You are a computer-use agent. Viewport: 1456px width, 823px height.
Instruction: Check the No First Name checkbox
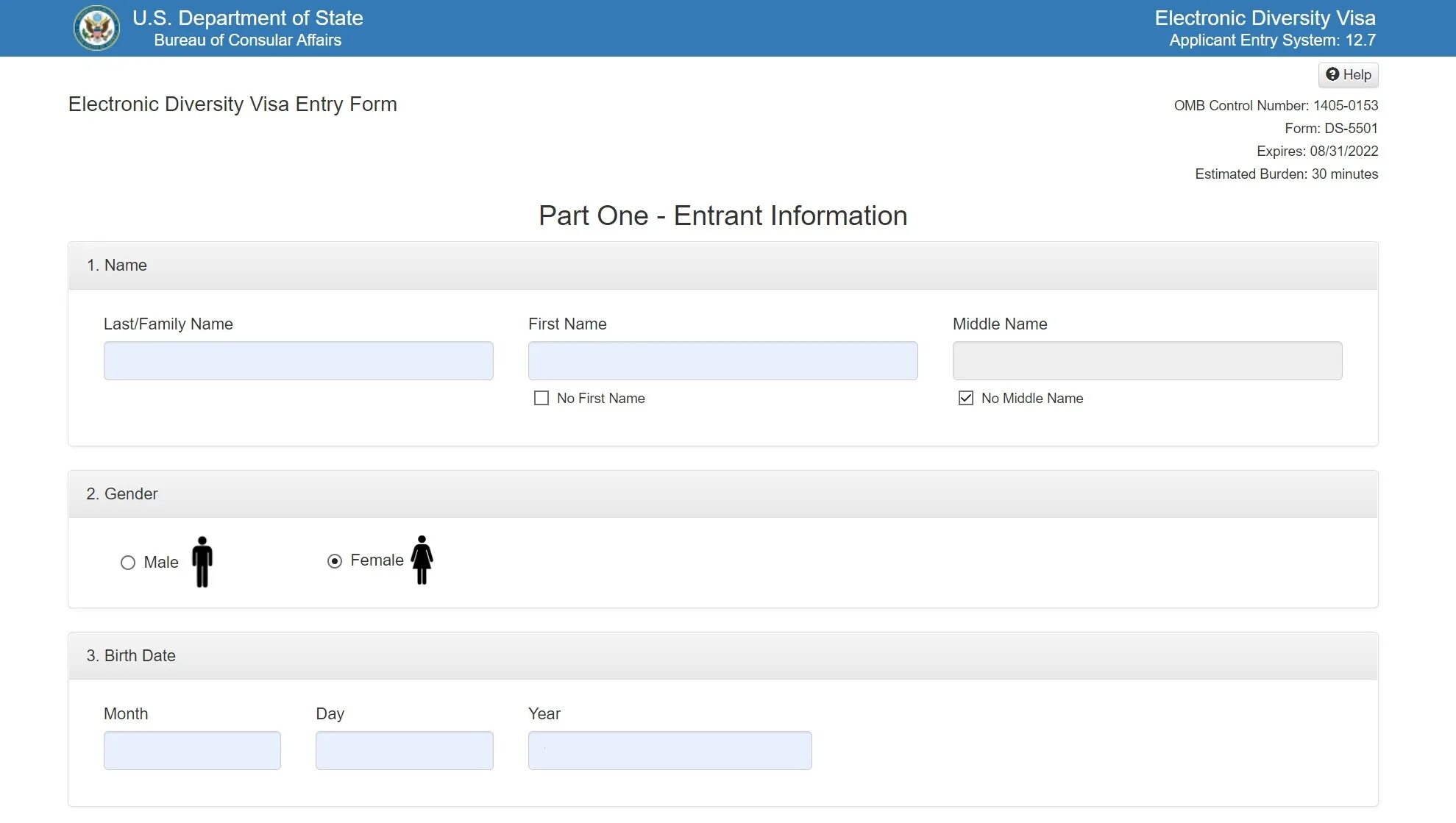pyautogui.click(x=541, y=398)
